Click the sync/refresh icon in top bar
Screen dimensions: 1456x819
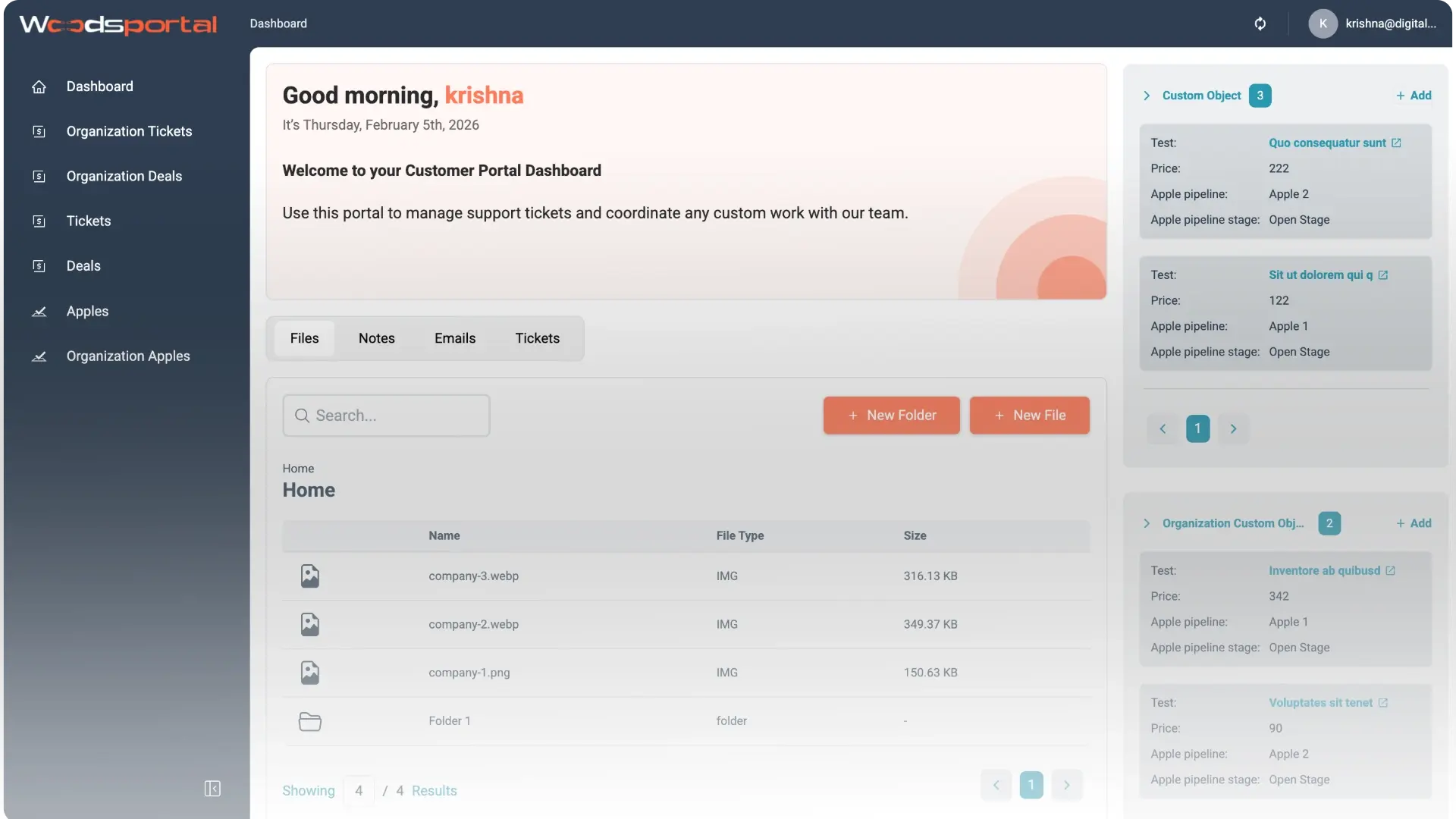(x=1260, y=24)
